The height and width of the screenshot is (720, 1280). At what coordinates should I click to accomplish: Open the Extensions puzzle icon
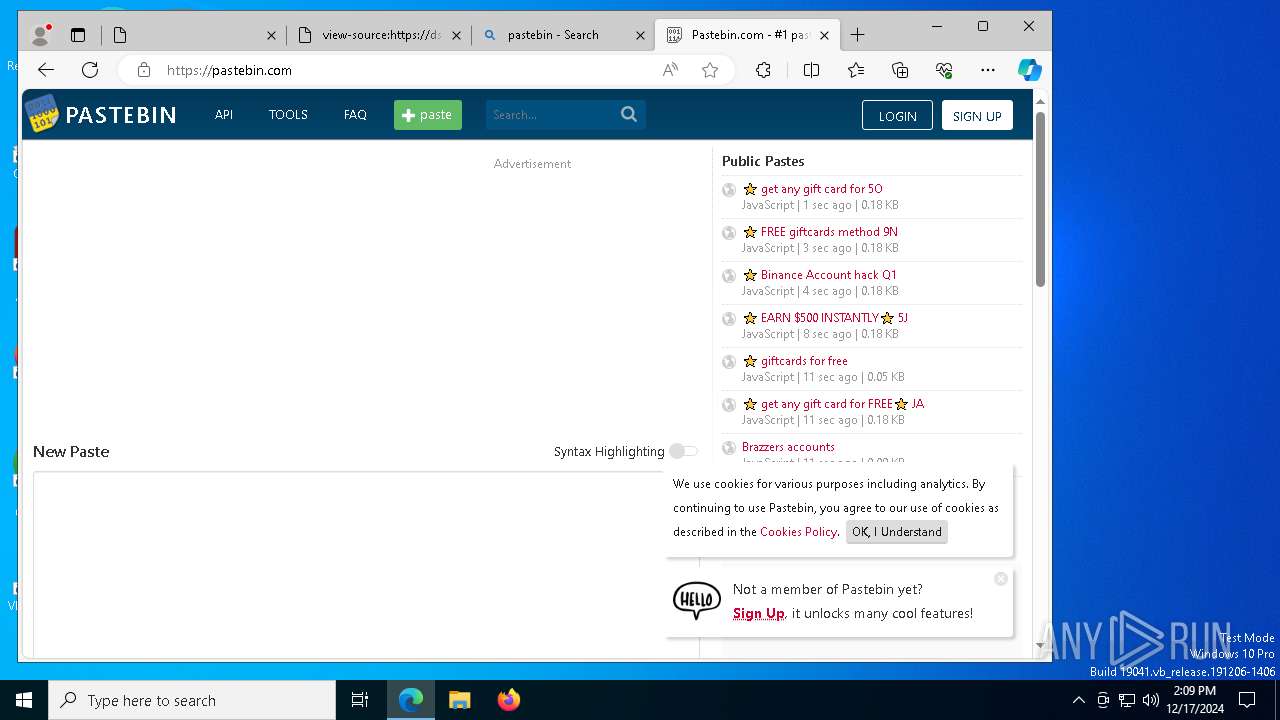click(763, 70)
